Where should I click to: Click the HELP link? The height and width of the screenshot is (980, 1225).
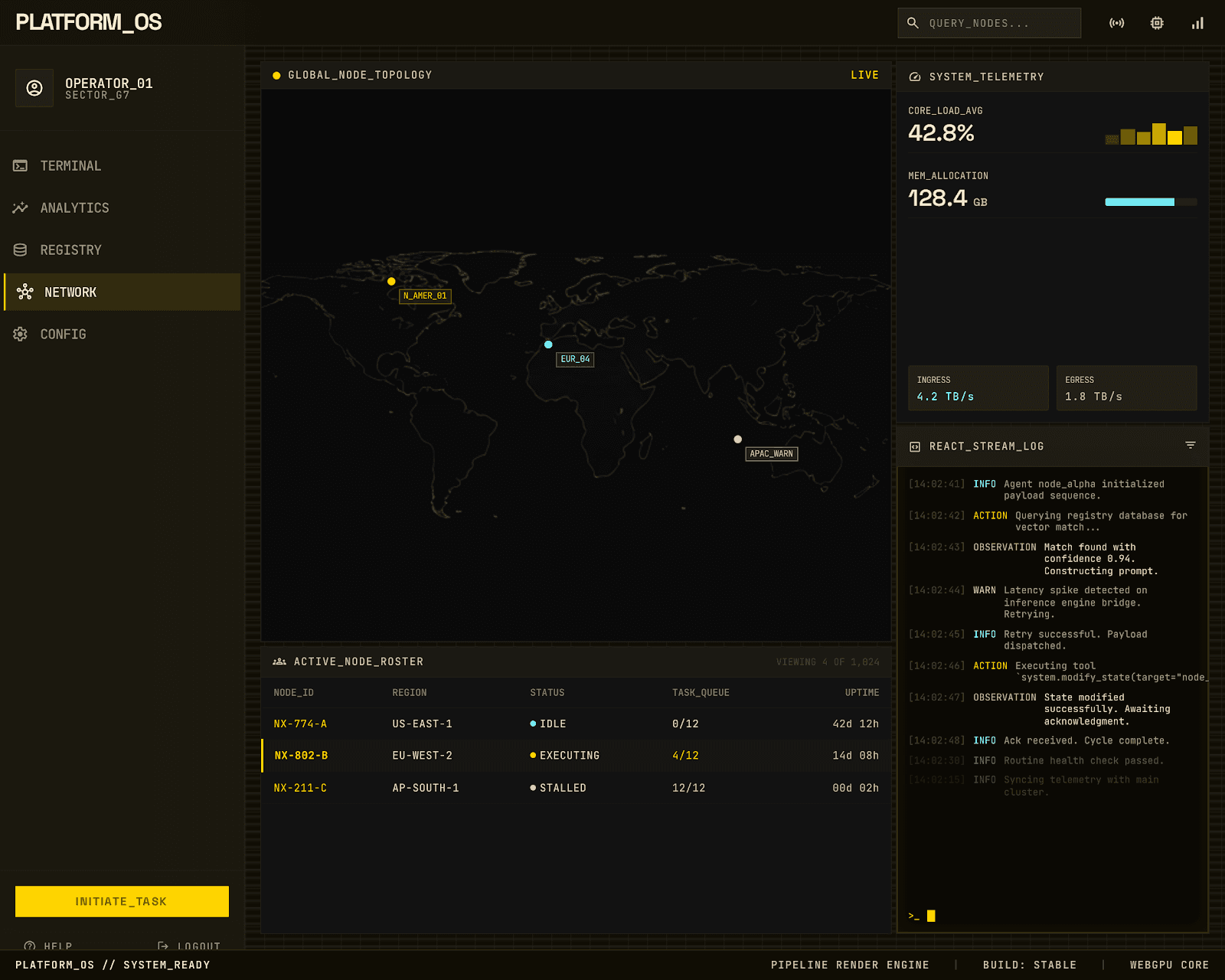pyautogui.click(x=48, y=946)
